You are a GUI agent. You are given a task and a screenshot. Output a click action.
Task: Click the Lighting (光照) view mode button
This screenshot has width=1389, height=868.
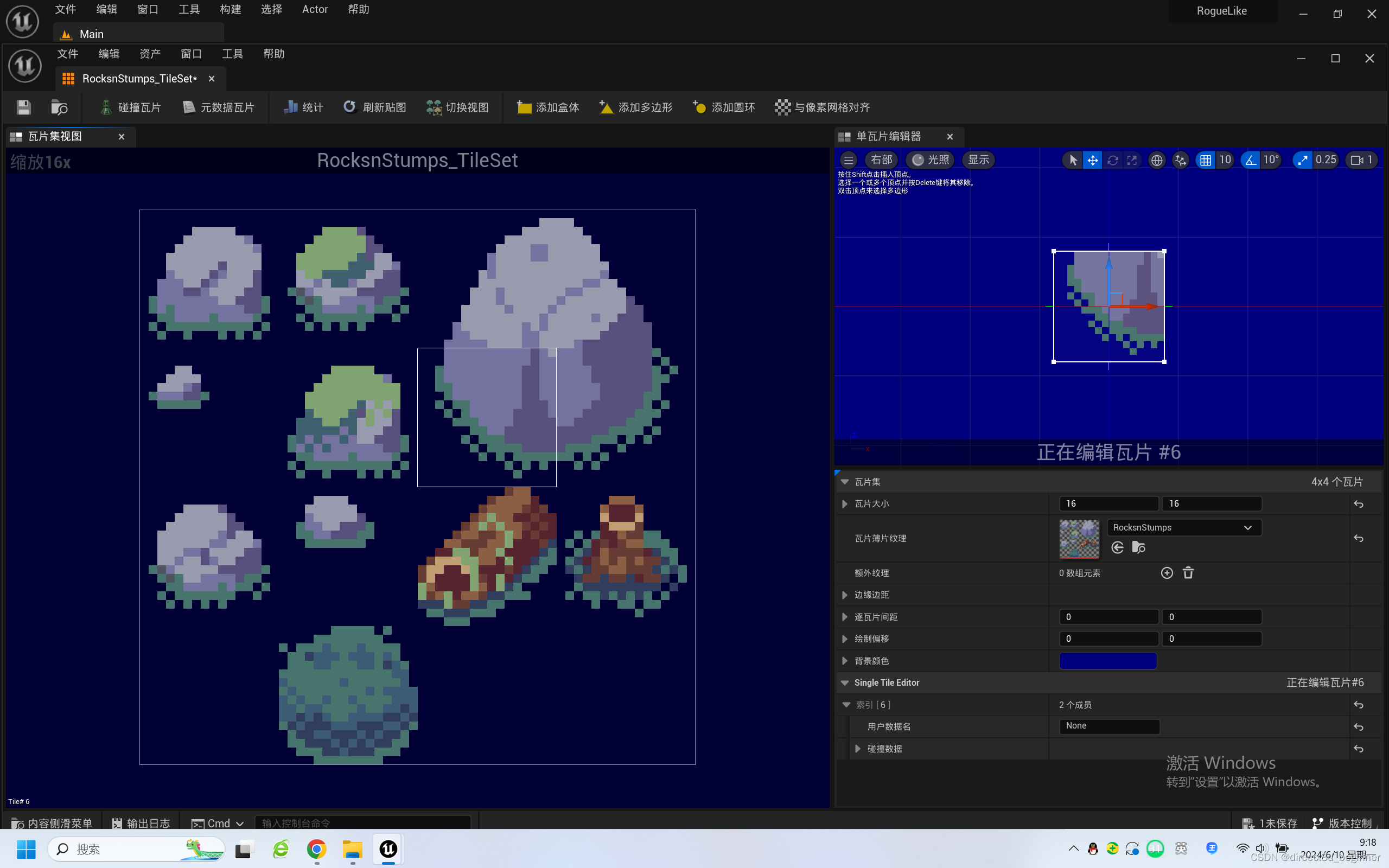(931, 160)
